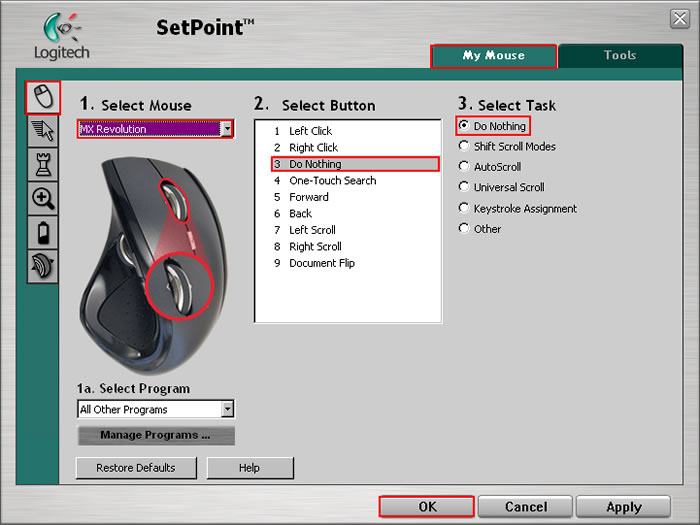This screenshot has width=700, height=525.
Task: Confirm with the OK button
Action: click(x=427, y=507)
